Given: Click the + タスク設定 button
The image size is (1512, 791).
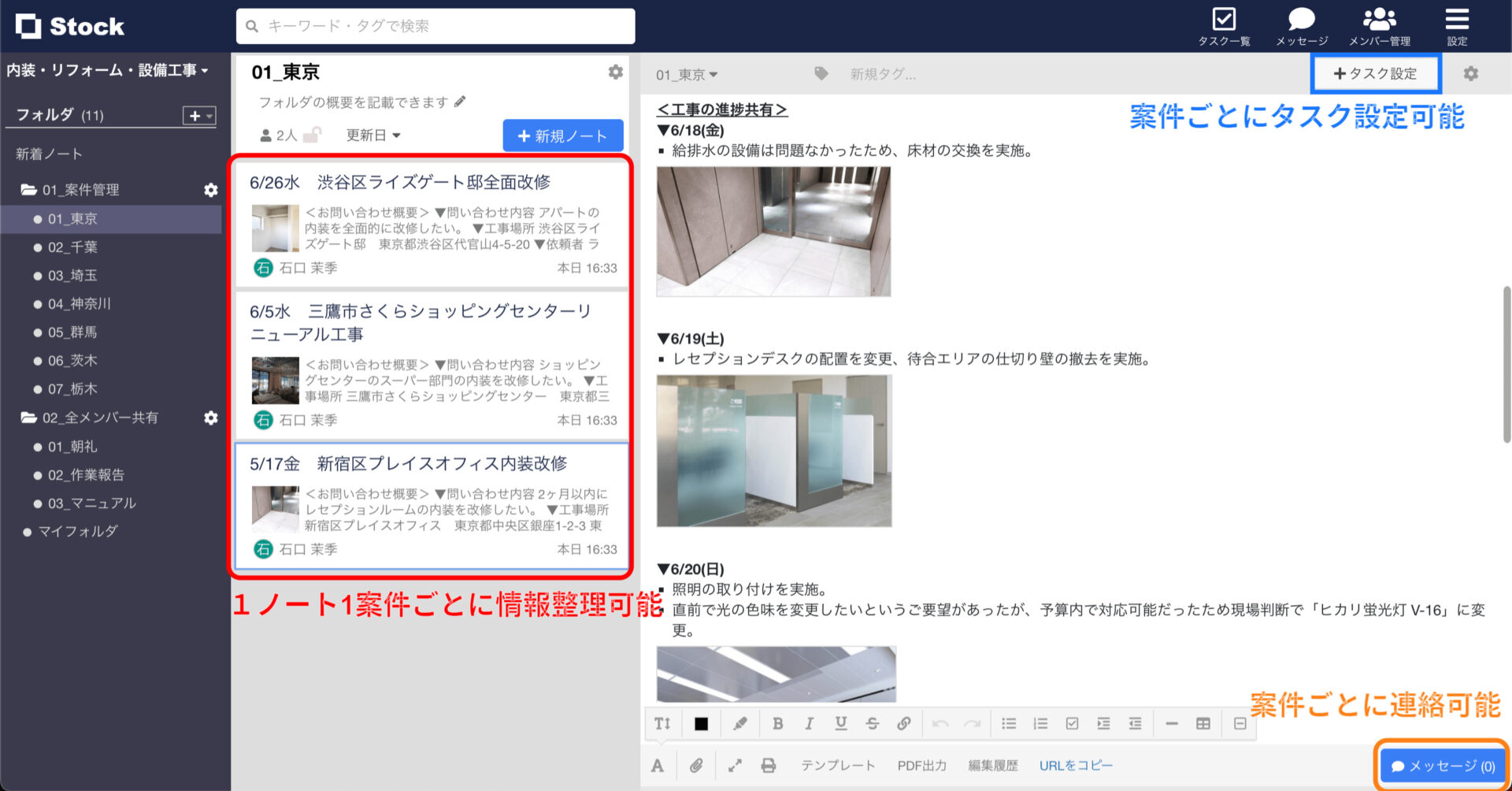Looking at the screenshot, I should [x=1375, y=73].
